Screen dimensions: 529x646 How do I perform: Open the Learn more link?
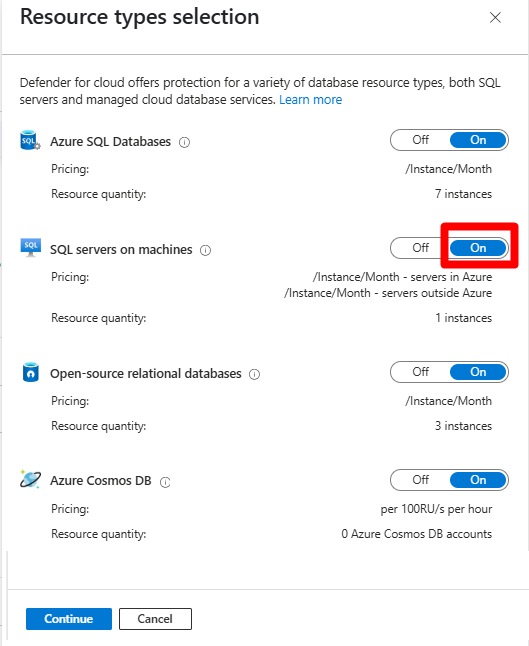pos(311,100)
